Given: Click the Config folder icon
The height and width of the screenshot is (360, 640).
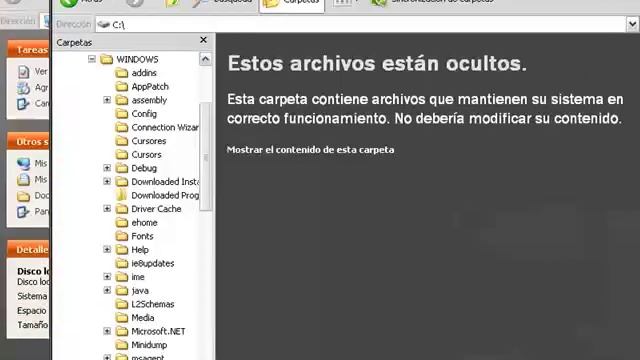Looking at the screenshot, I should click(x=122, y=113).
